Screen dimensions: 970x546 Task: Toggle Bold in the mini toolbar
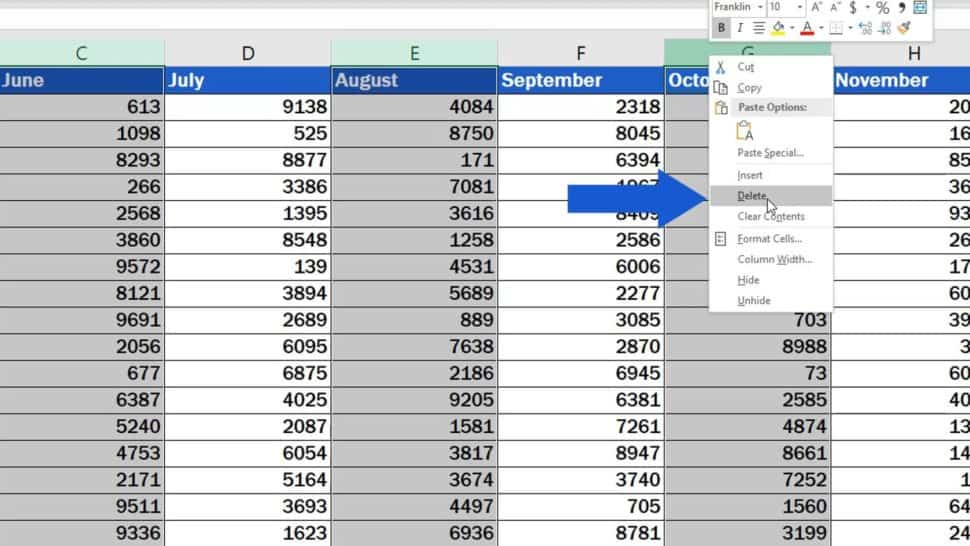pos(721,28)
